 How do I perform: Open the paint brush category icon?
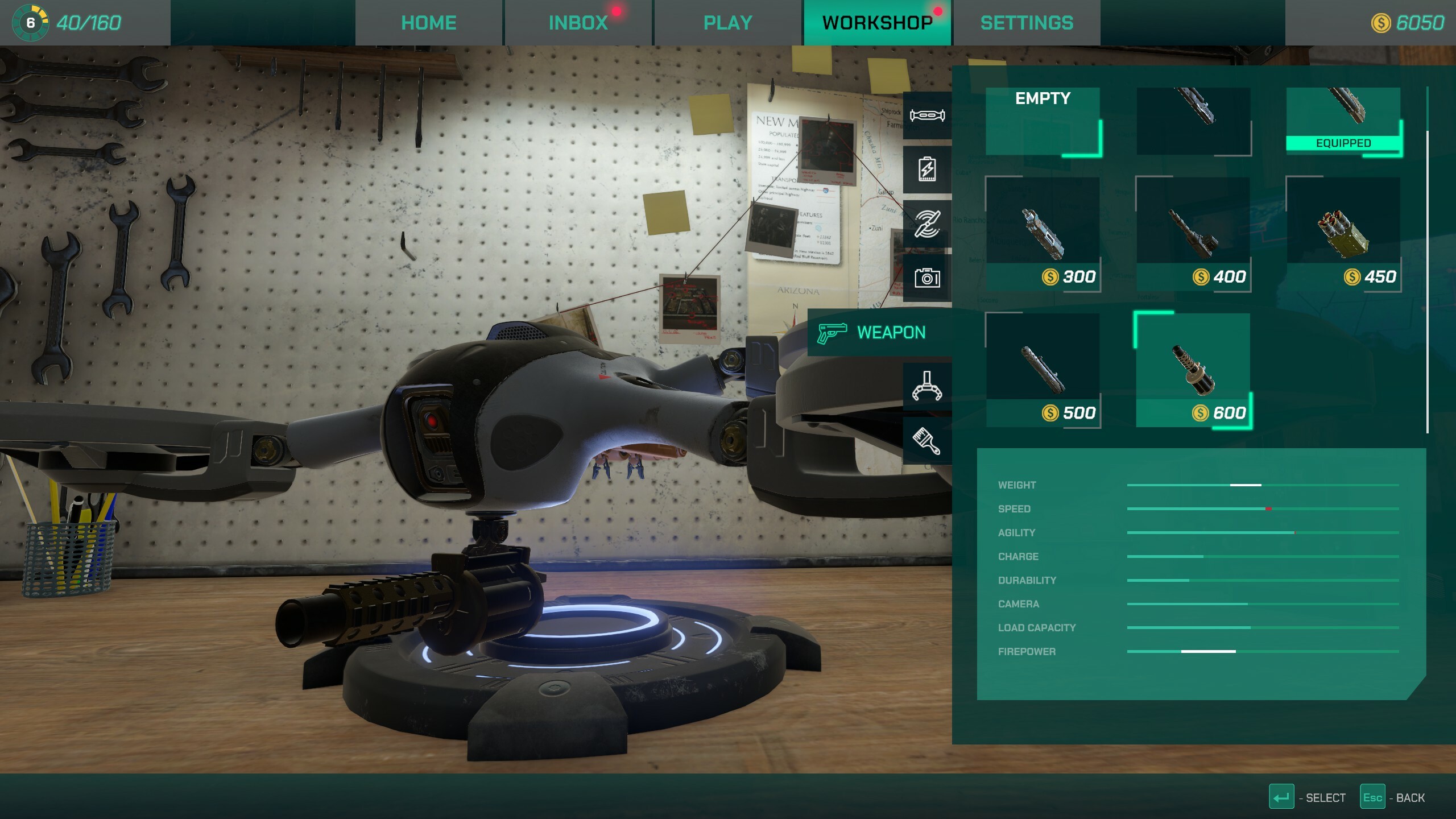click(927, 441)
